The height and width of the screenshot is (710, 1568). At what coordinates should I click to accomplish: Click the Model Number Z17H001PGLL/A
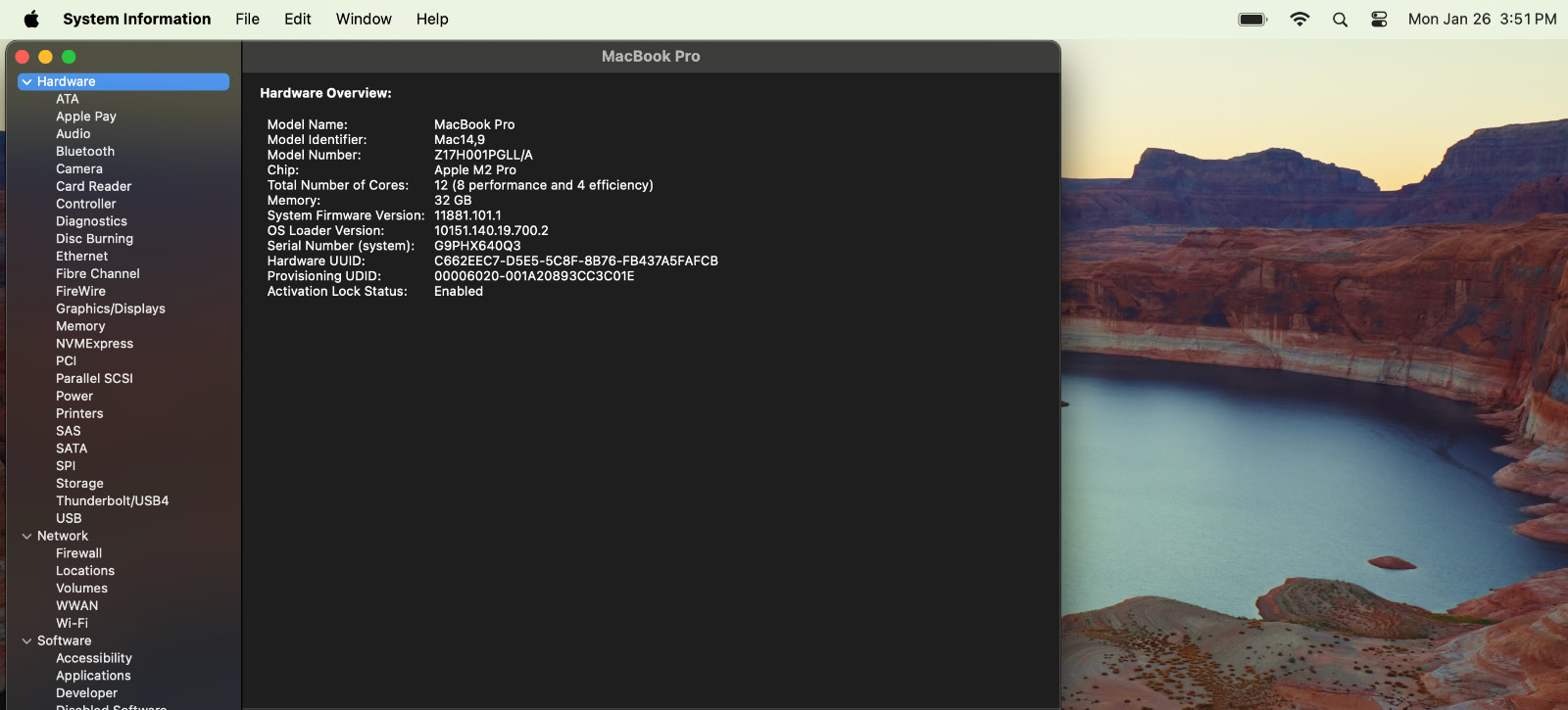pos(484,155)
